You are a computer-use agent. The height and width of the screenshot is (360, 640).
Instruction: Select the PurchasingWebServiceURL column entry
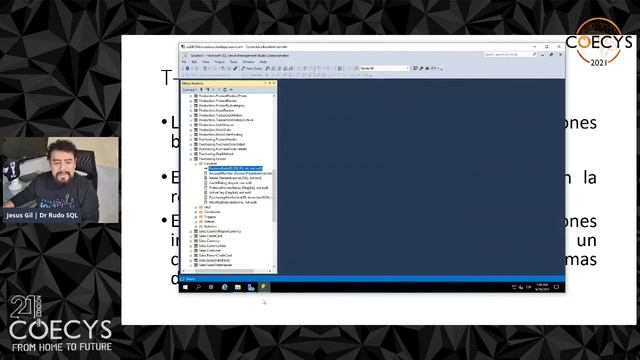tap(240, 198)
